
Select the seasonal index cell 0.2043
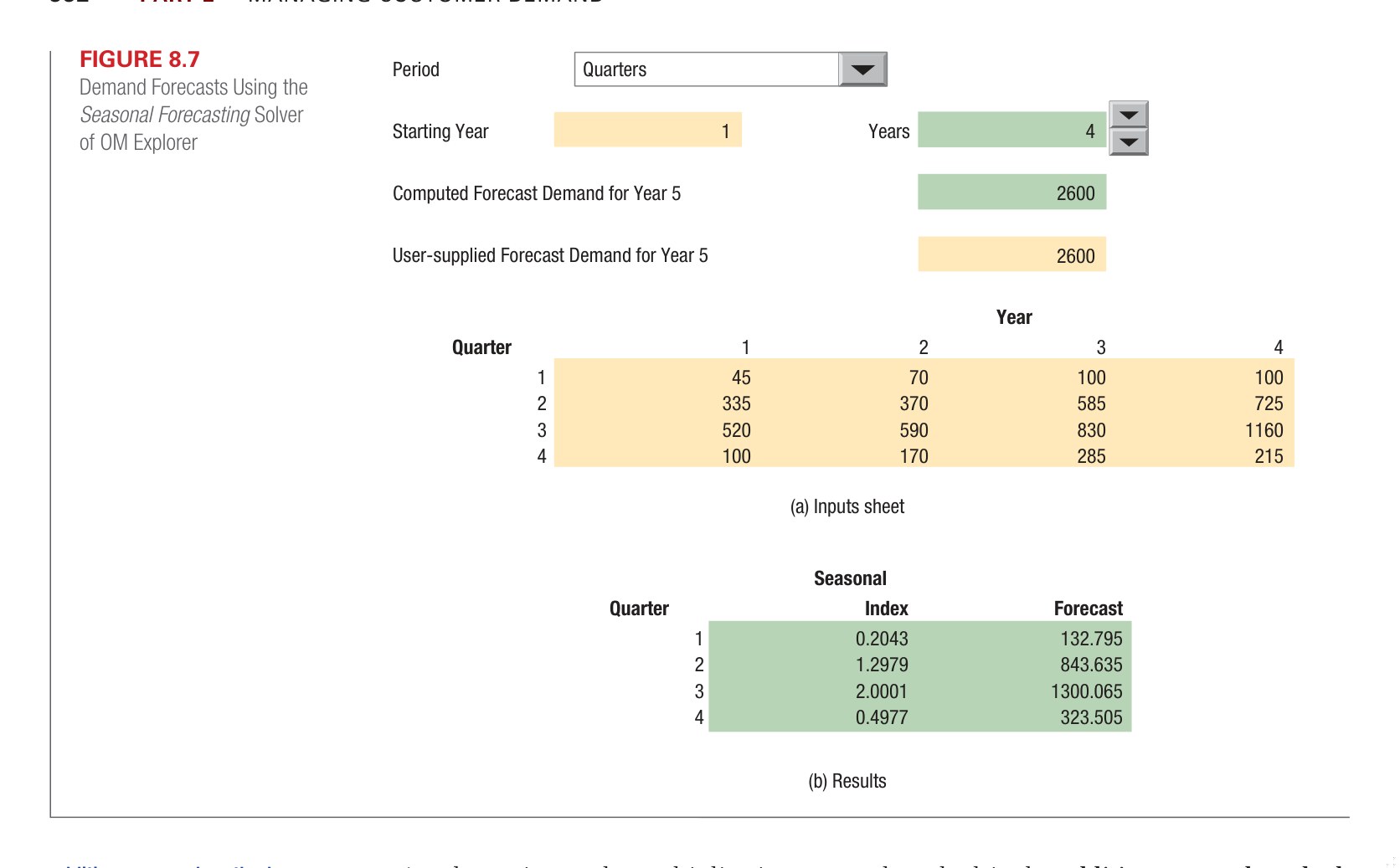(881, 639)
